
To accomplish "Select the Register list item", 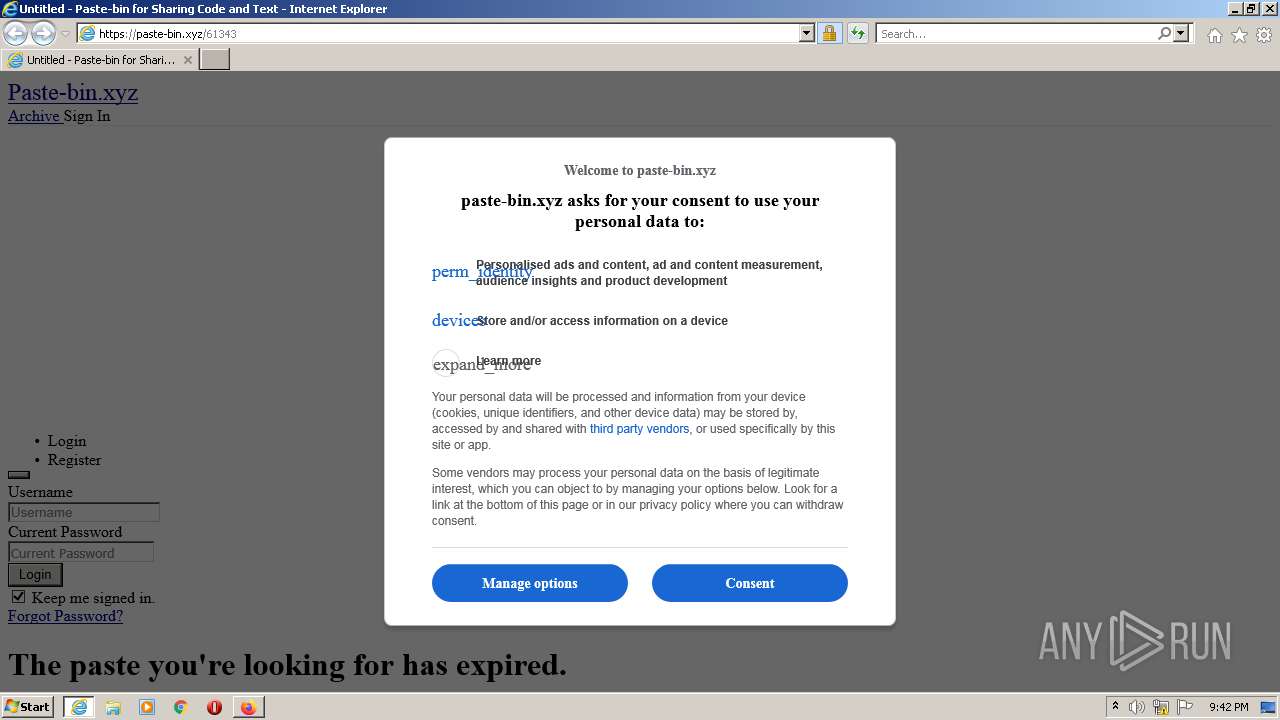I will click(x=75, y=460).
